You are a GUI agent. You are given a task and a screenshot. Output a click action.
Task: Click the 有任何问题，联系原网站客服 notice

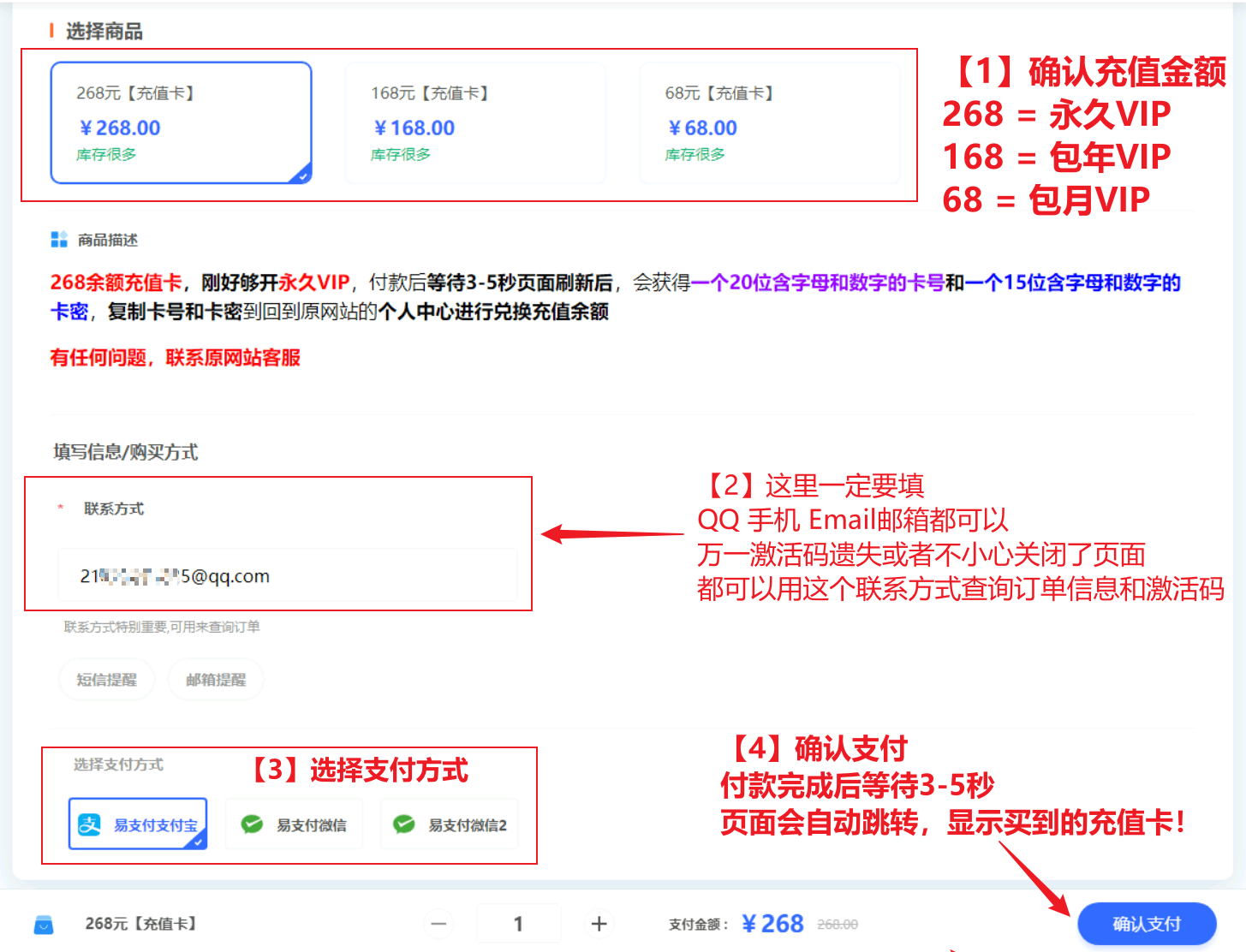(x=175, y=358)
